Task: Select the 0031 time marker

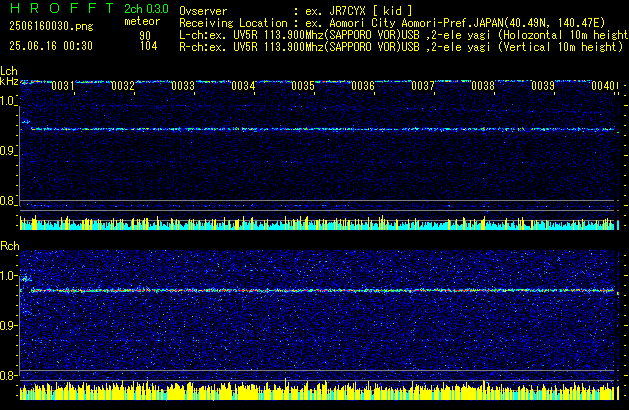Action: pos(63,86)
